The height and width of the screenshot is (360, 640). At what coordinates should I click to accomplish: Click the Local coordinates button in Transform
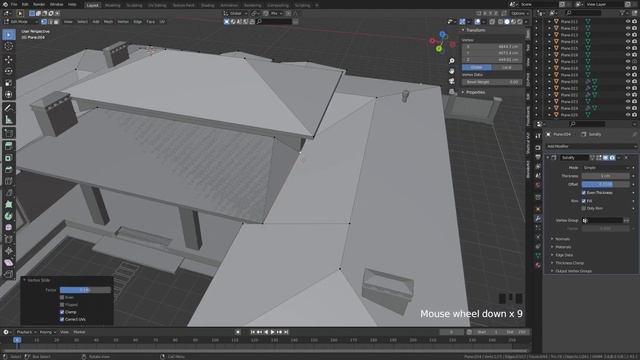[507, 67]
